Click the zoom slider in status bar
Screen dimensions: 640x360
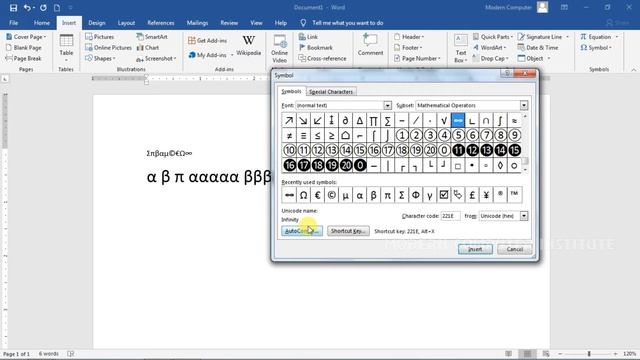point(589,353)
